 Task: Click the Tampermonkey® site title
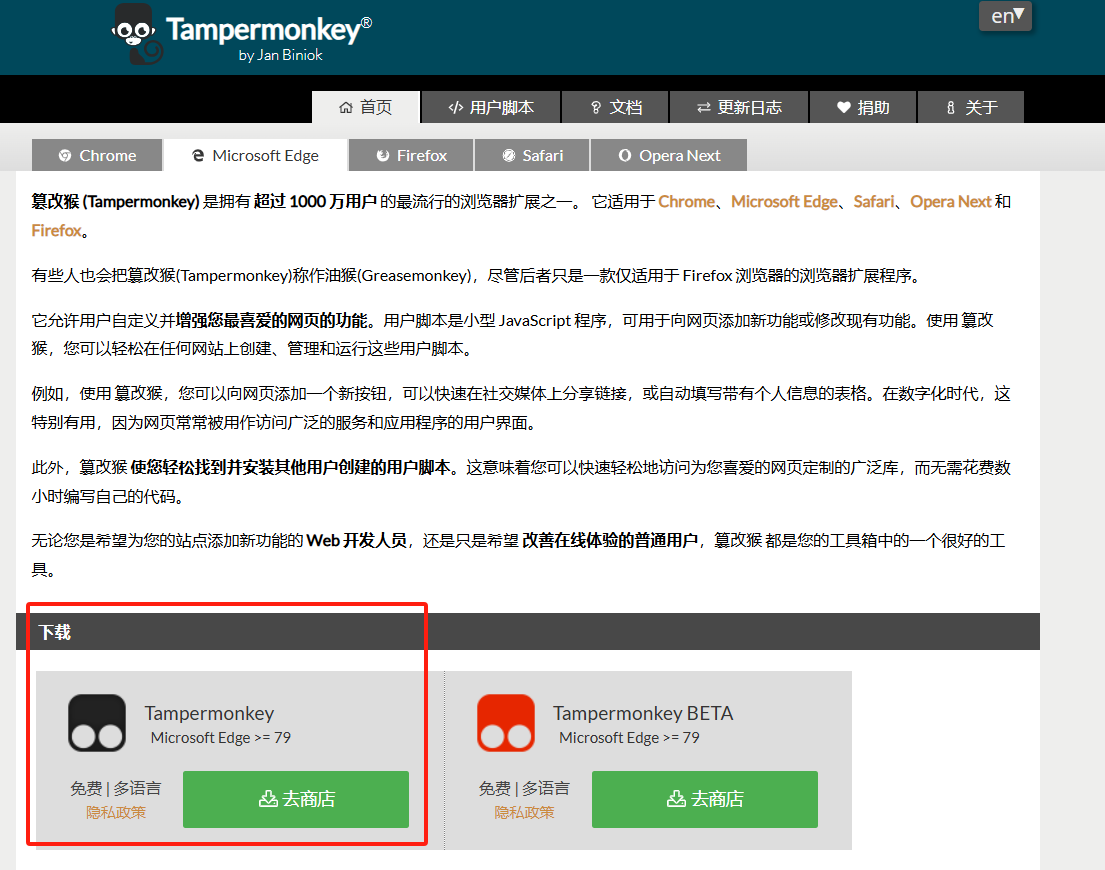pos(268,30)
